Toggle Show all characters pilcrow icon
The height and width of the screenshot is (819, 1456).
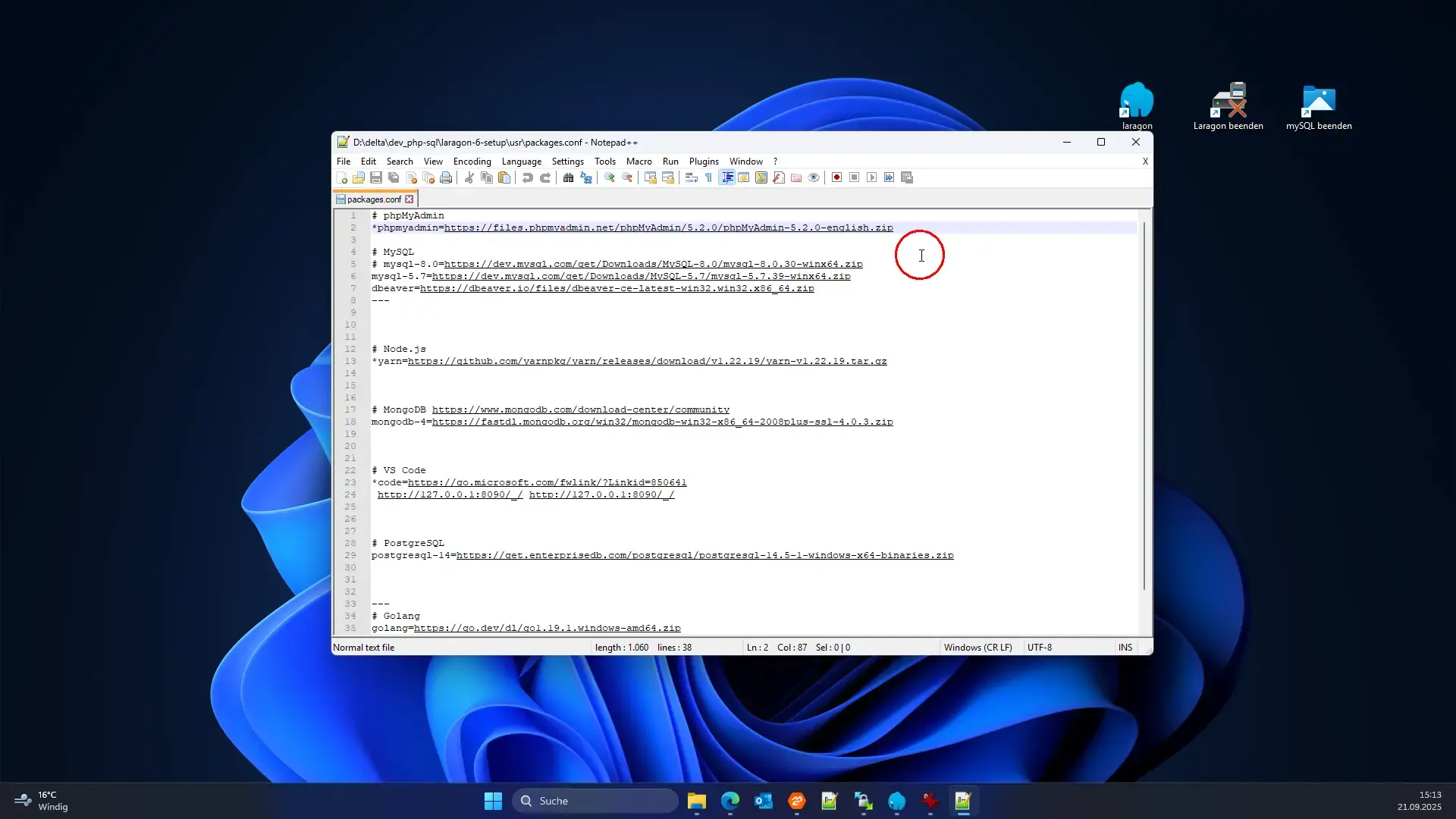(708, 177)
